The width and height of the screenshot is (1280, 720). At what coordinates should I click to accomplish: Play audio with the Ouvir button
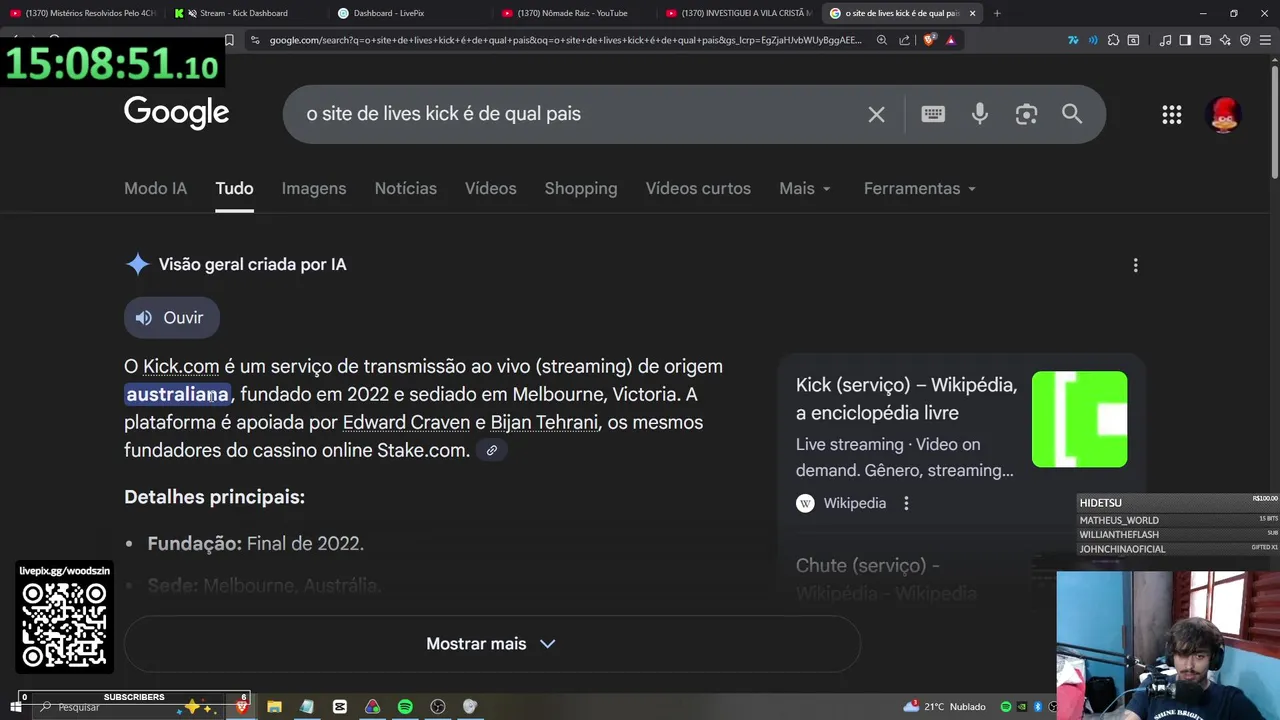pyautogui.click(x=171, y=318)
